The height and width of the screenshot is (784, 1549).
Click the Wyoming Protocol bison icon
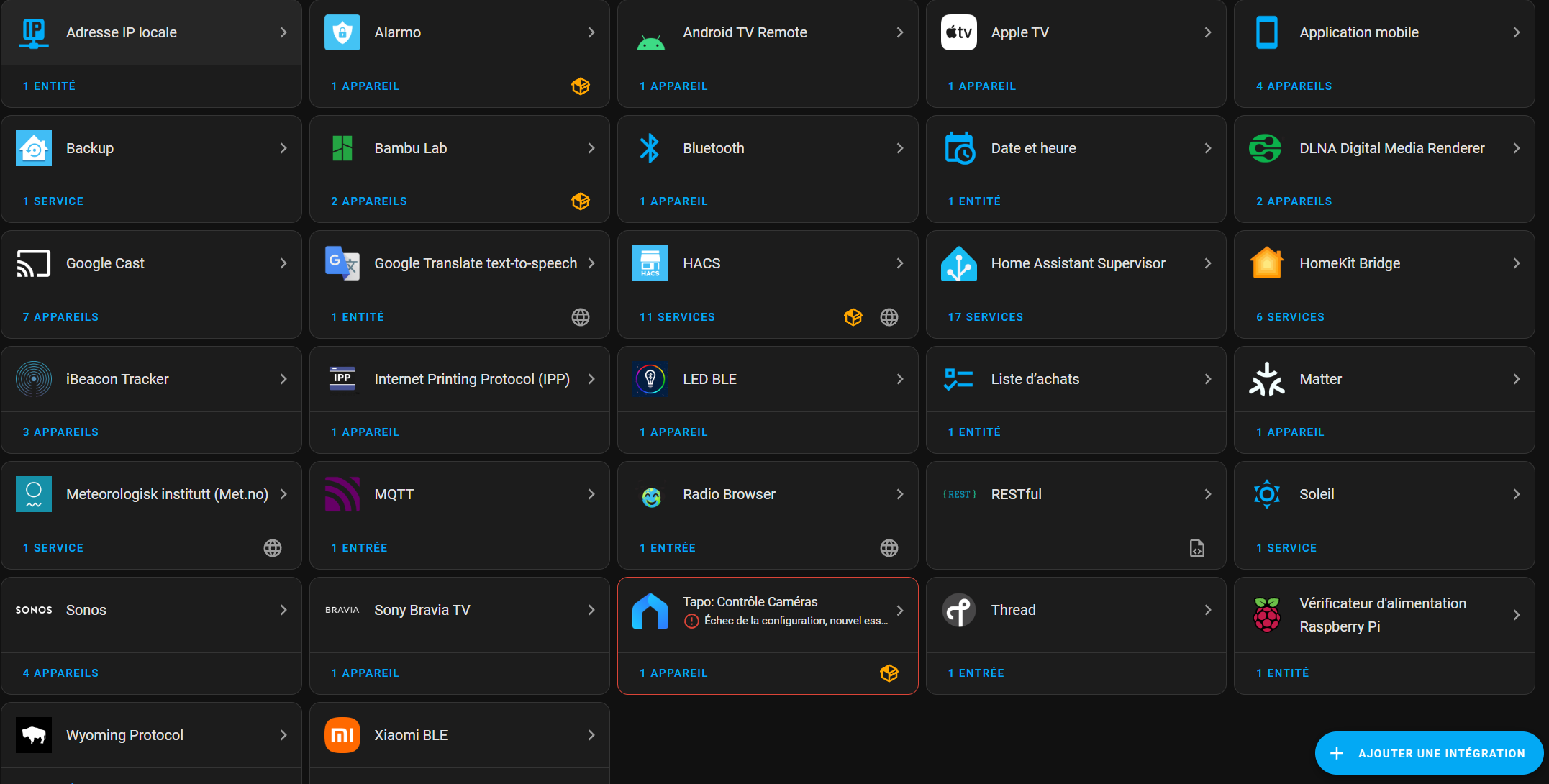pyautogui.click(x=34, y=735)
